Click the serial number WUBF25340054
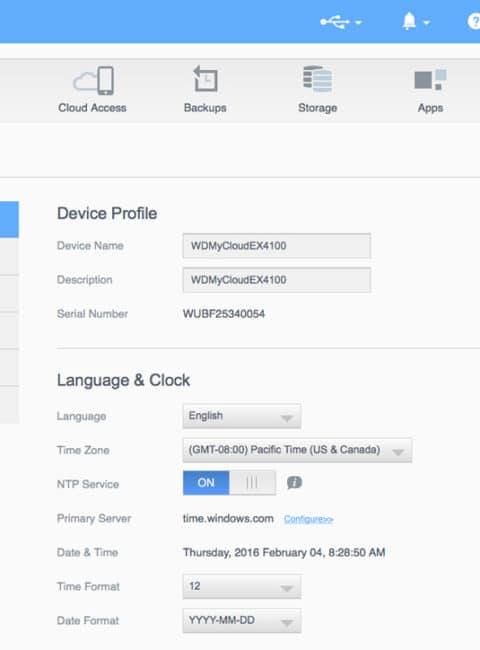The width and height of the screenshot is (480, 650). 224,314
